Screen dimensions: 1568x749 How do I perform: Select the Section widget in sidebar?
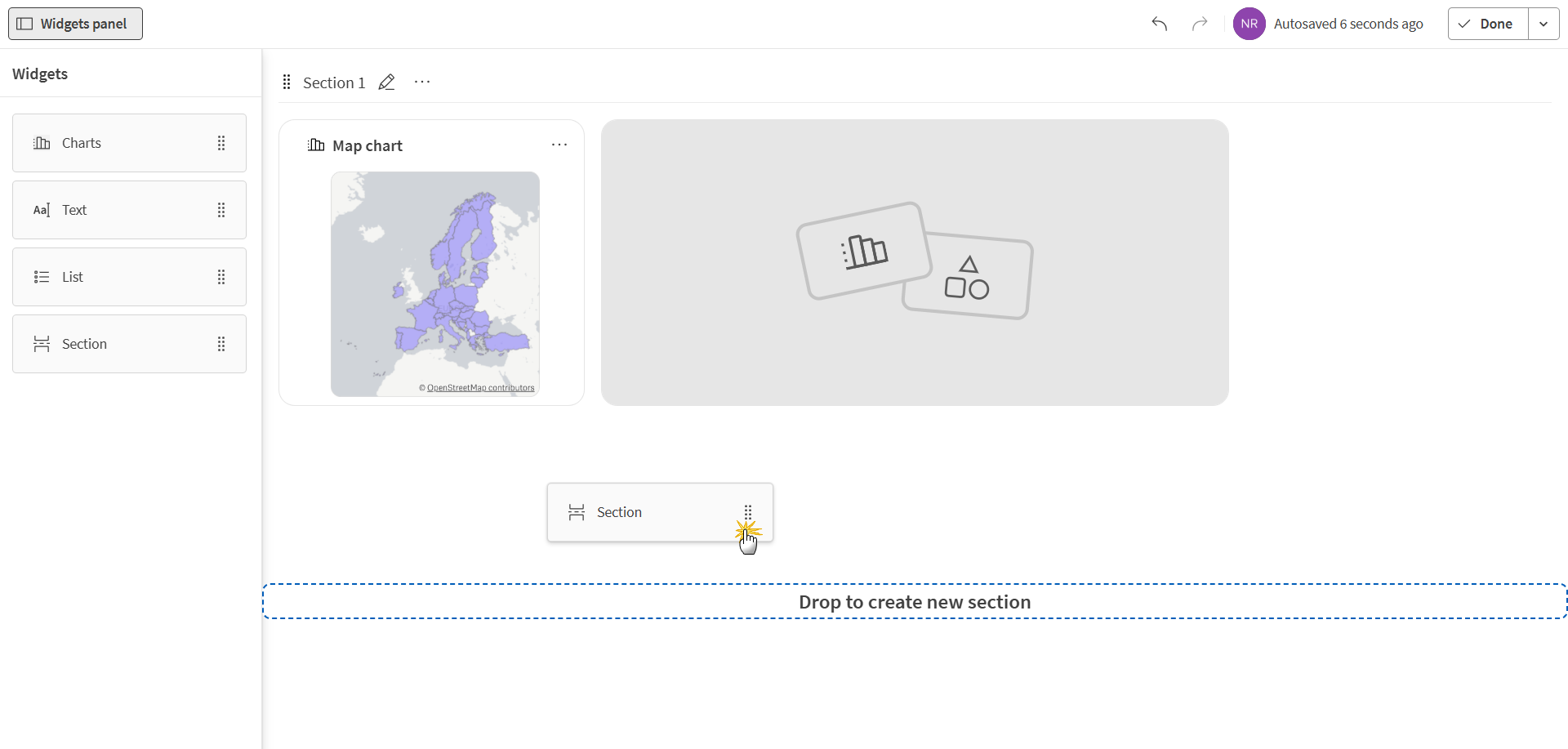click(129, 344)
